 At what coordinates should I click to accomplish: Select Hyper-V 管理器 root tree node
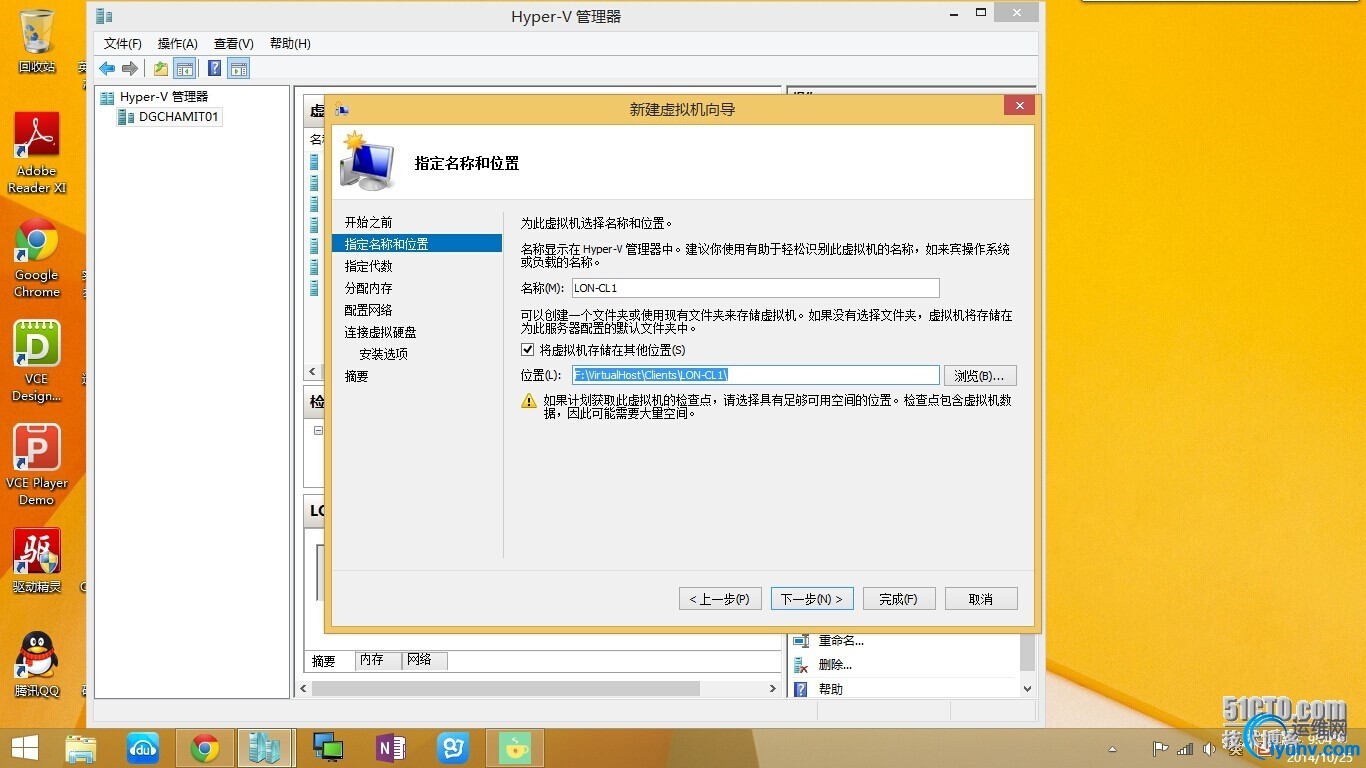coord(163,97)
